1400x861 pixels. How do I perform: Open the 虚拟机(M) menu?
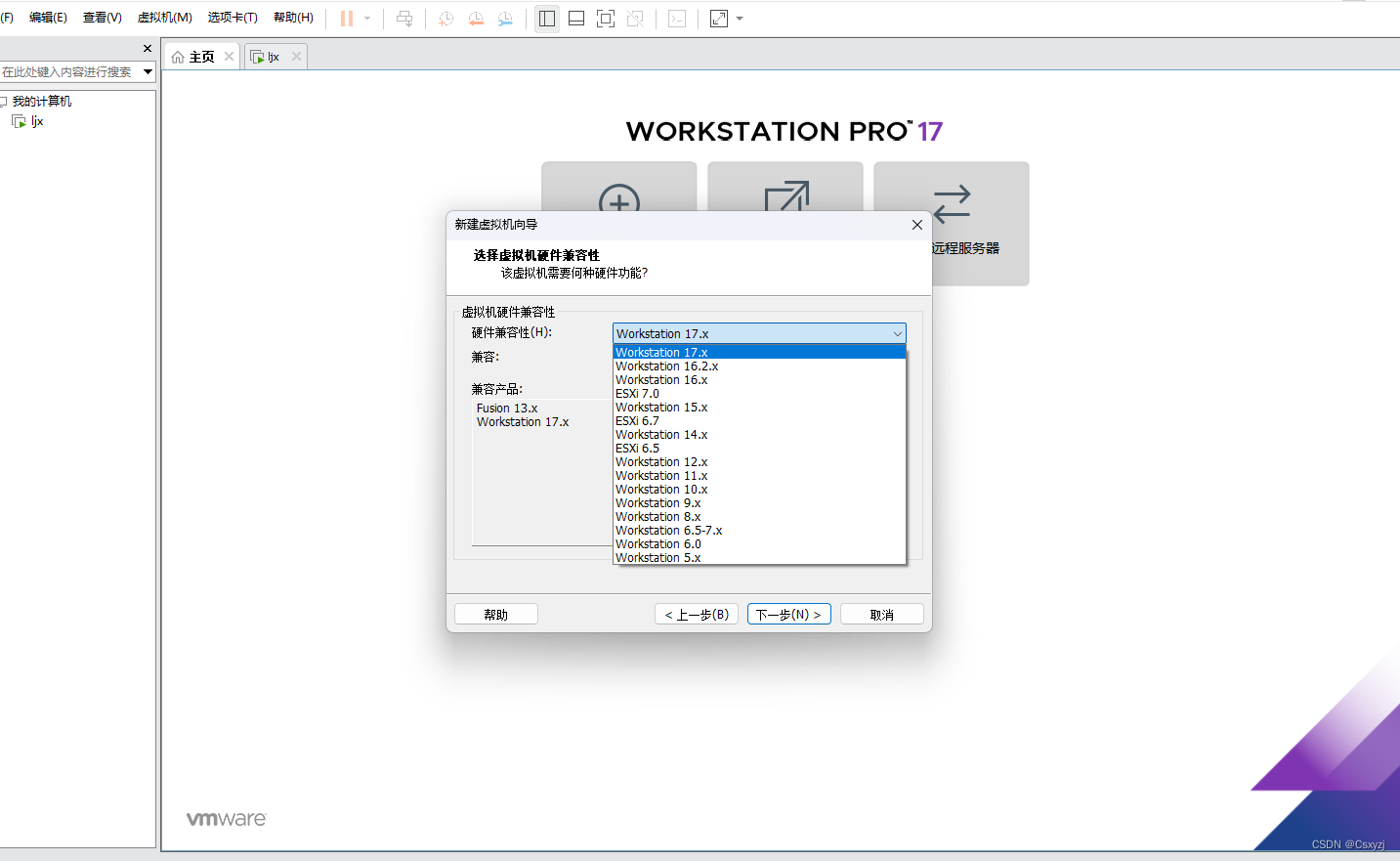pyautogui.click(x=164, y=18)
